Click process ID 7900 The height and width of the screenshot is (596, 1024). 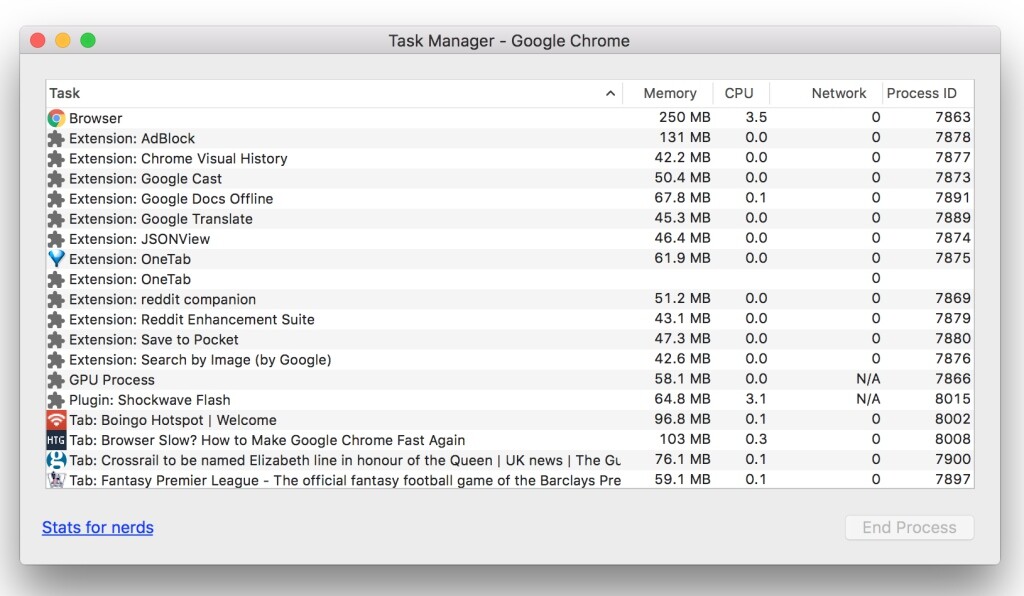[953, 459]
